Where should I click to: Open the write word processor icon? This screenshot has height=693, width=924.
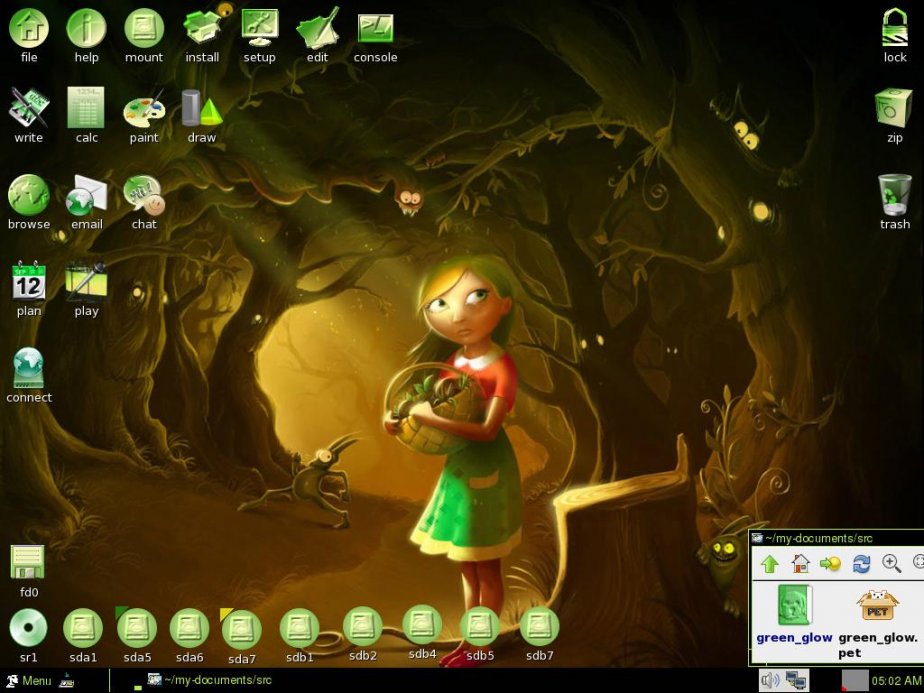tap(28, 107)
